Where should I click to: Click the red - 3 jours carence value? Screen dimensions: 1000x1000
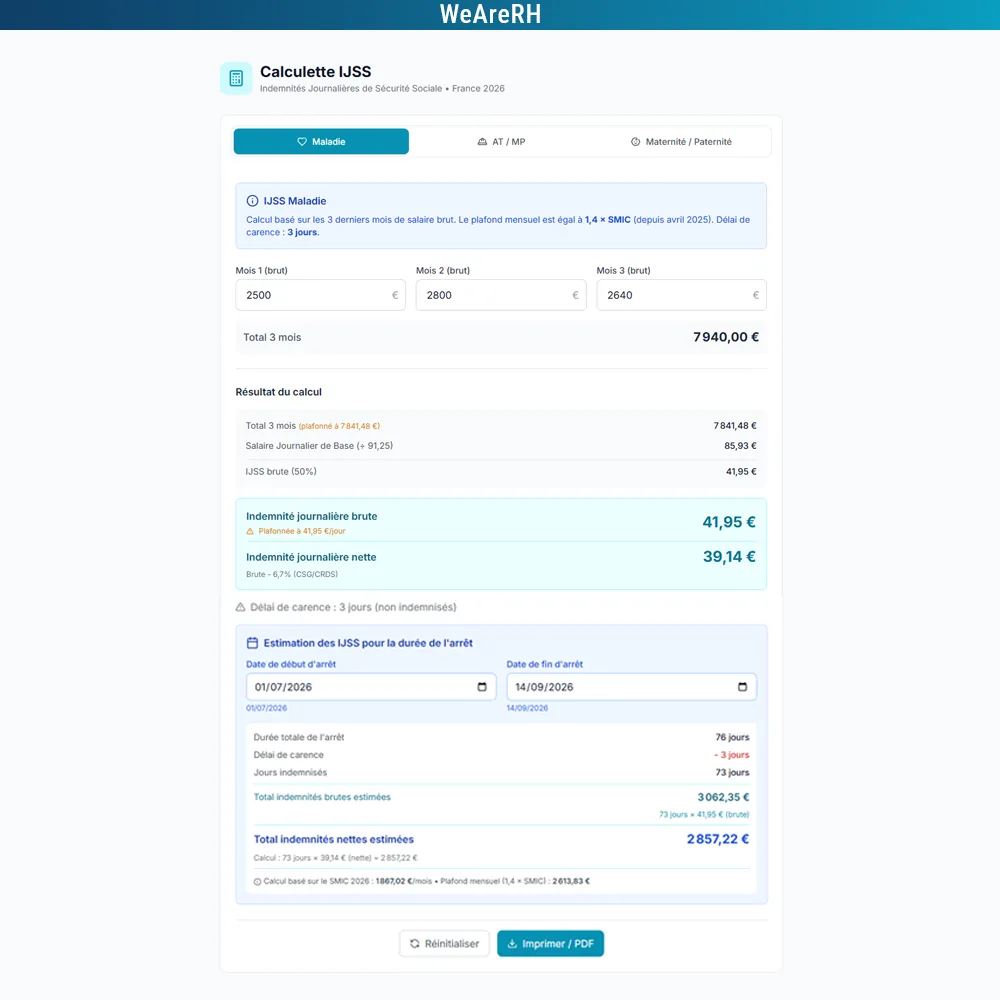click(x=732, y=754)
